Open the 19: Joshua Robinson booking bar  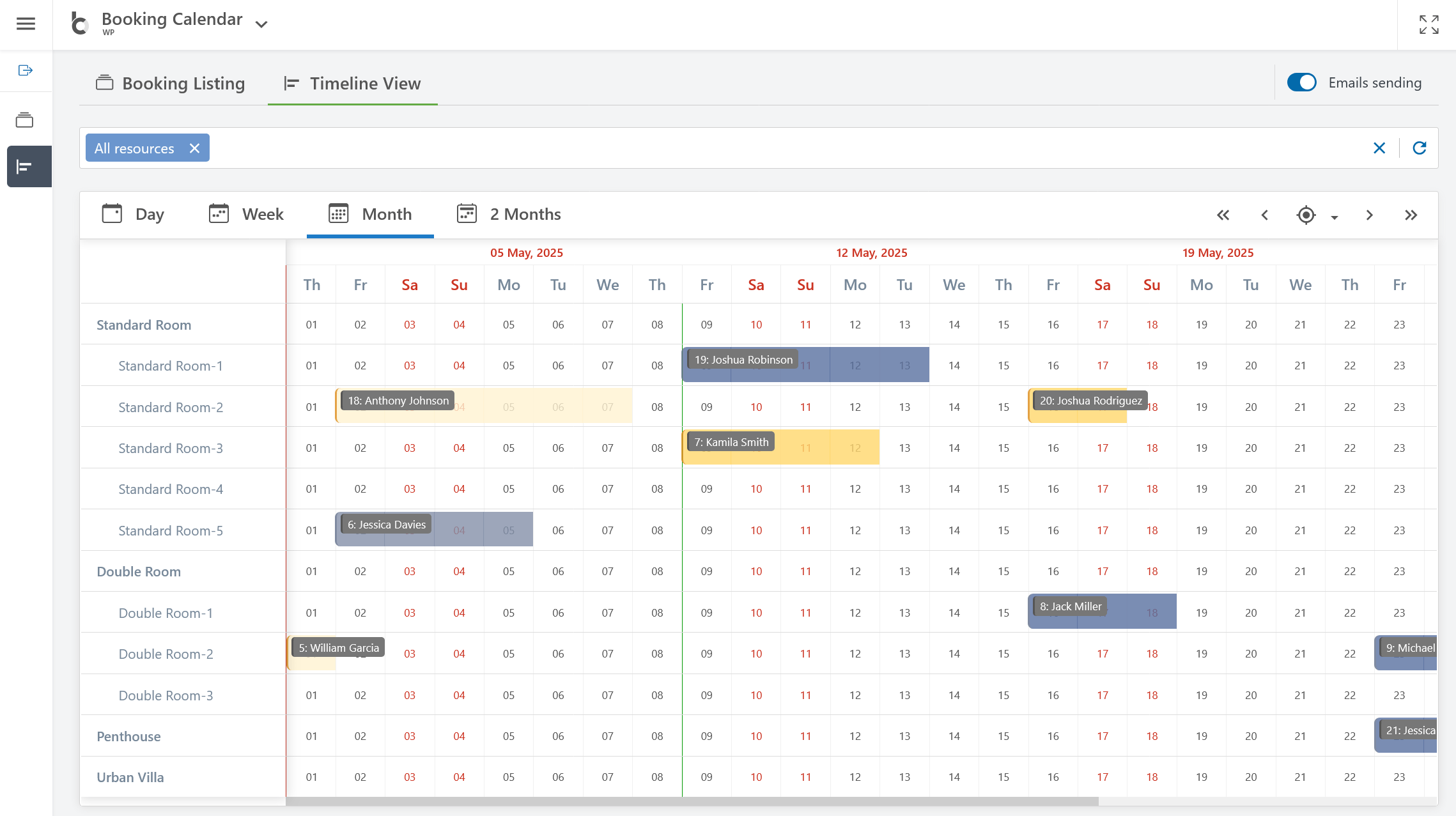pyautogui.click(x=741, y=359)
